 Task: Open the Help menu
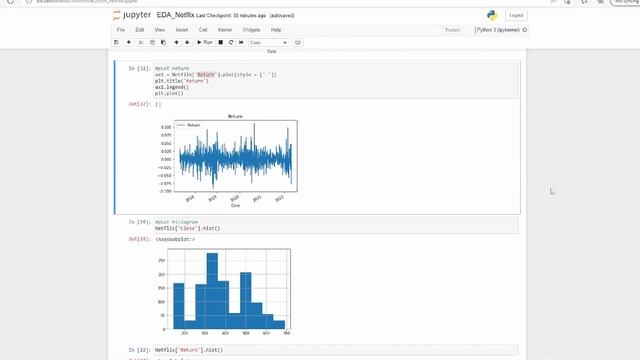pyautogui.click(x=276, y=30)
